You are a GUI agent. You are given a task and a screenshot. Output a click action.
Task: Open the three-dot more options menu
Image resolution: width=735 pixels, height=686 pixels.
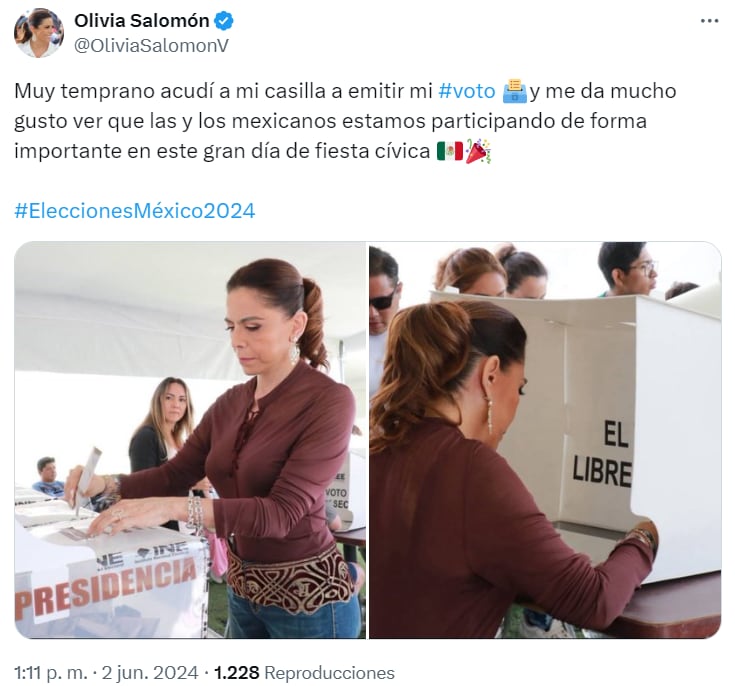709,21
